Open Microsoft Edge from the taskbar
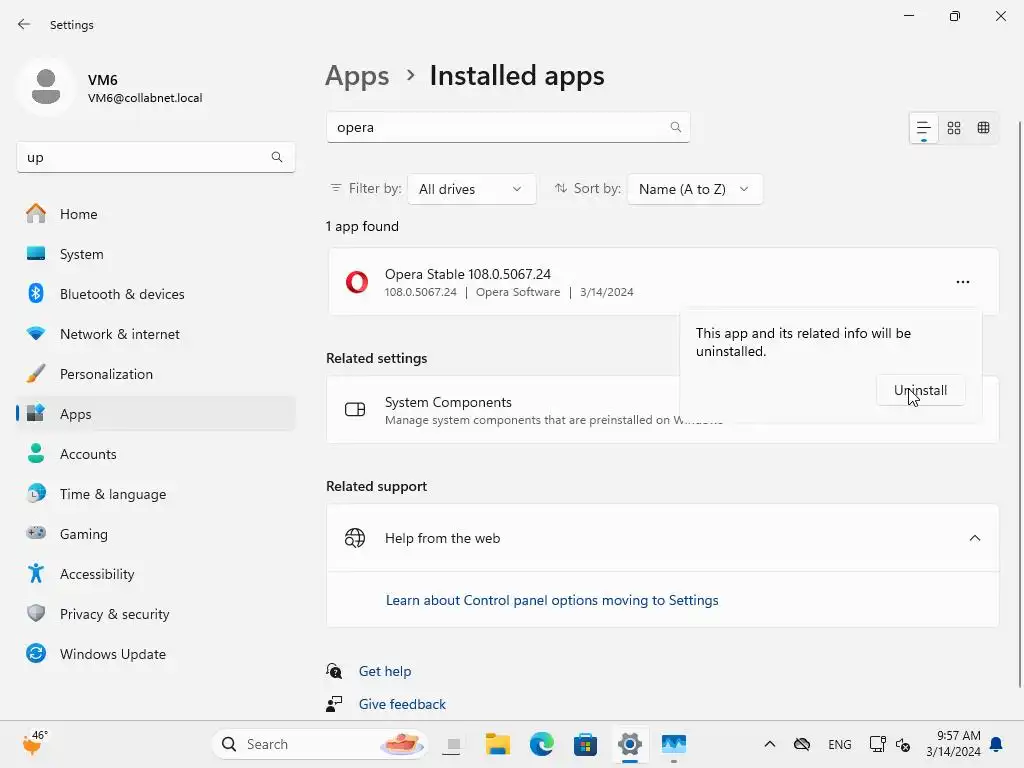1024x768 pixels. pyautogui.click(x=541, y=744)
